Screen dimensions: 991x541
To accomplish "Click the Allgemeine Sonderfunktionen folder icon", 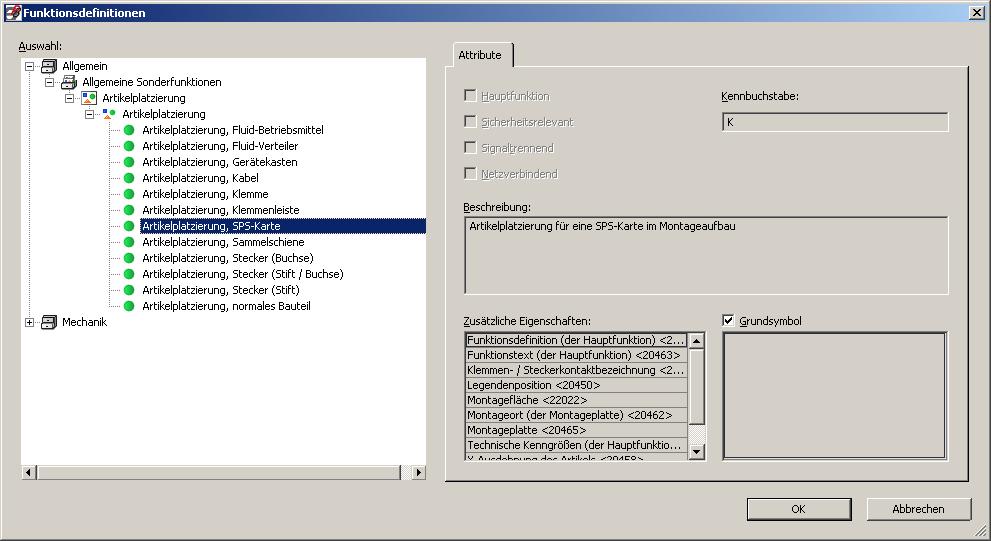I will click(69, 82).
